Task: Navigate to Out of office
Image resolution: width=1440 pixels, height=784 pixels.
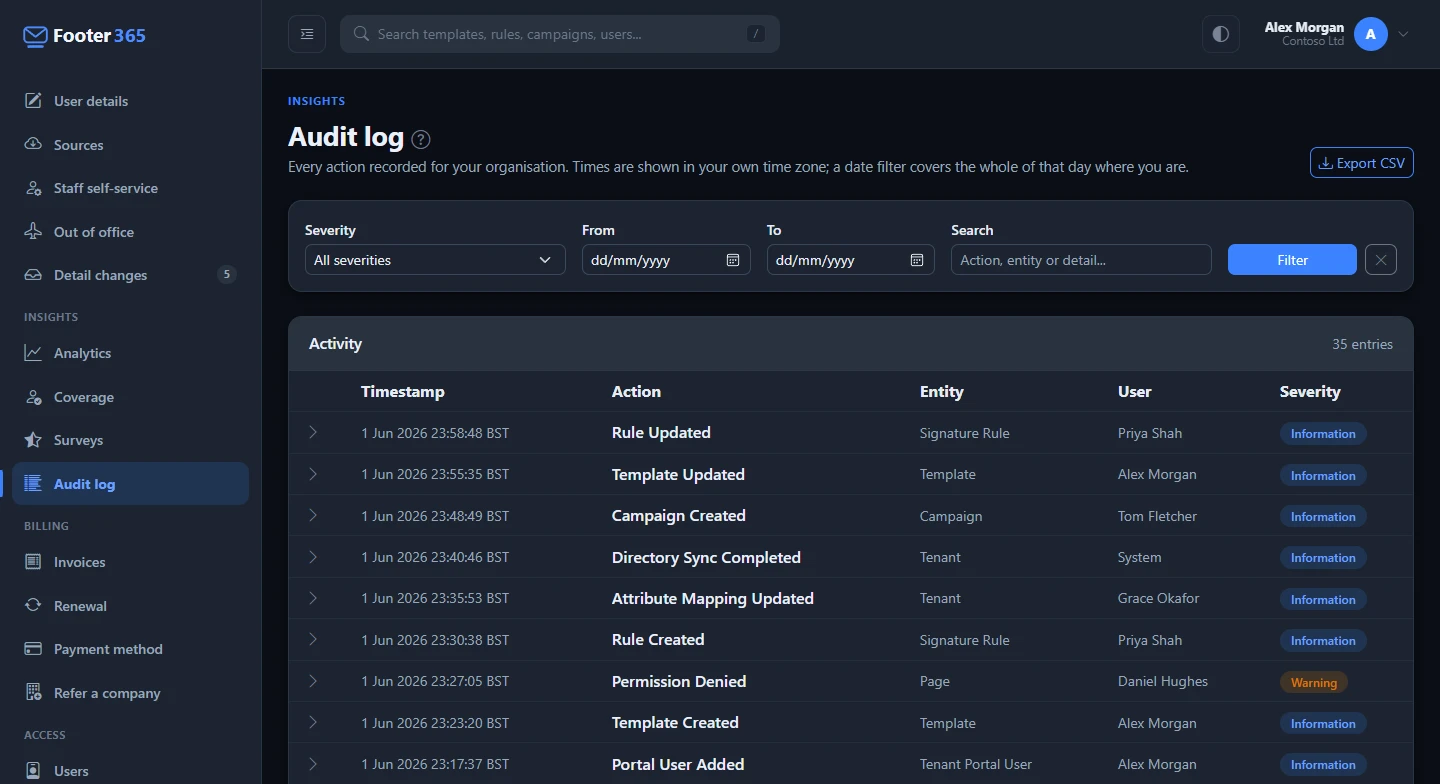Action: pos(131,232)
